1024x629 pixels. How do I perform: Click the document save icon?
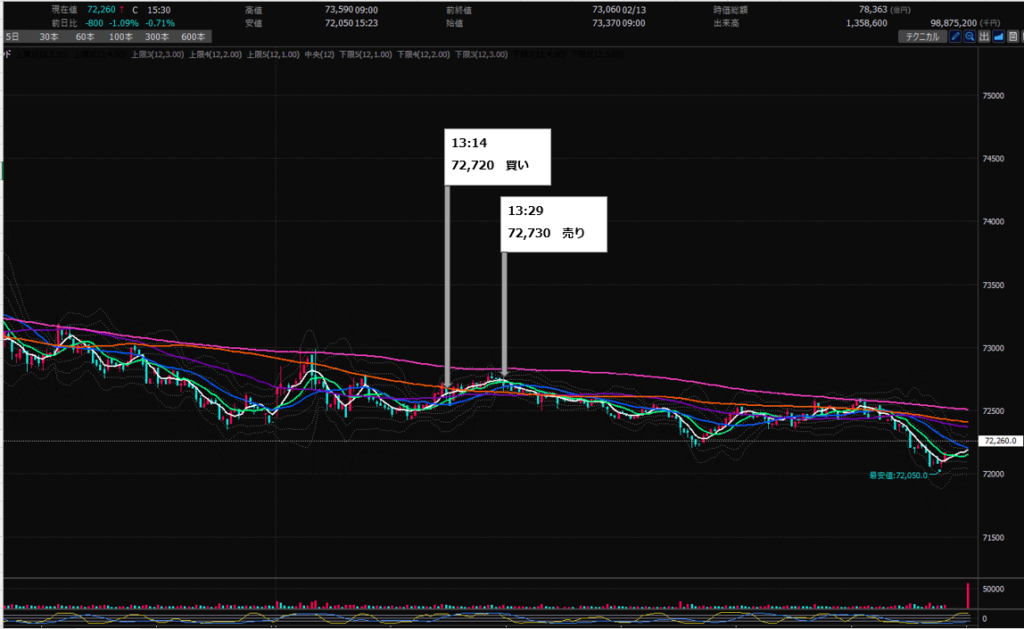1012,36
